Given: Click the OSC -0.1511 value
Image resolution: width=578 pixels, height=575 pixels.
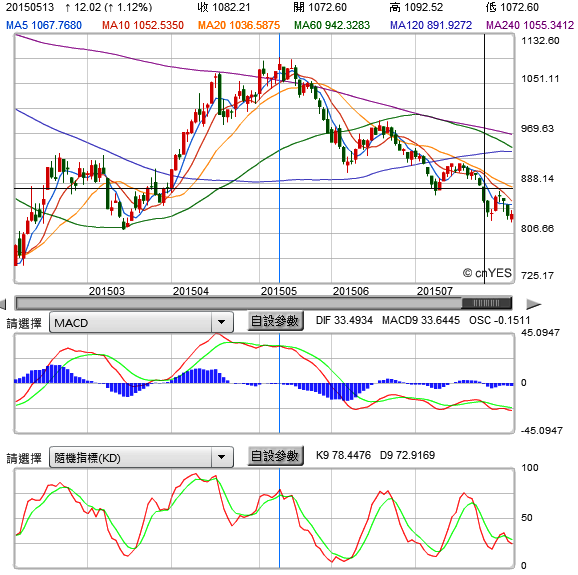Looking at the screenshot, I should [x=499, y=320].
